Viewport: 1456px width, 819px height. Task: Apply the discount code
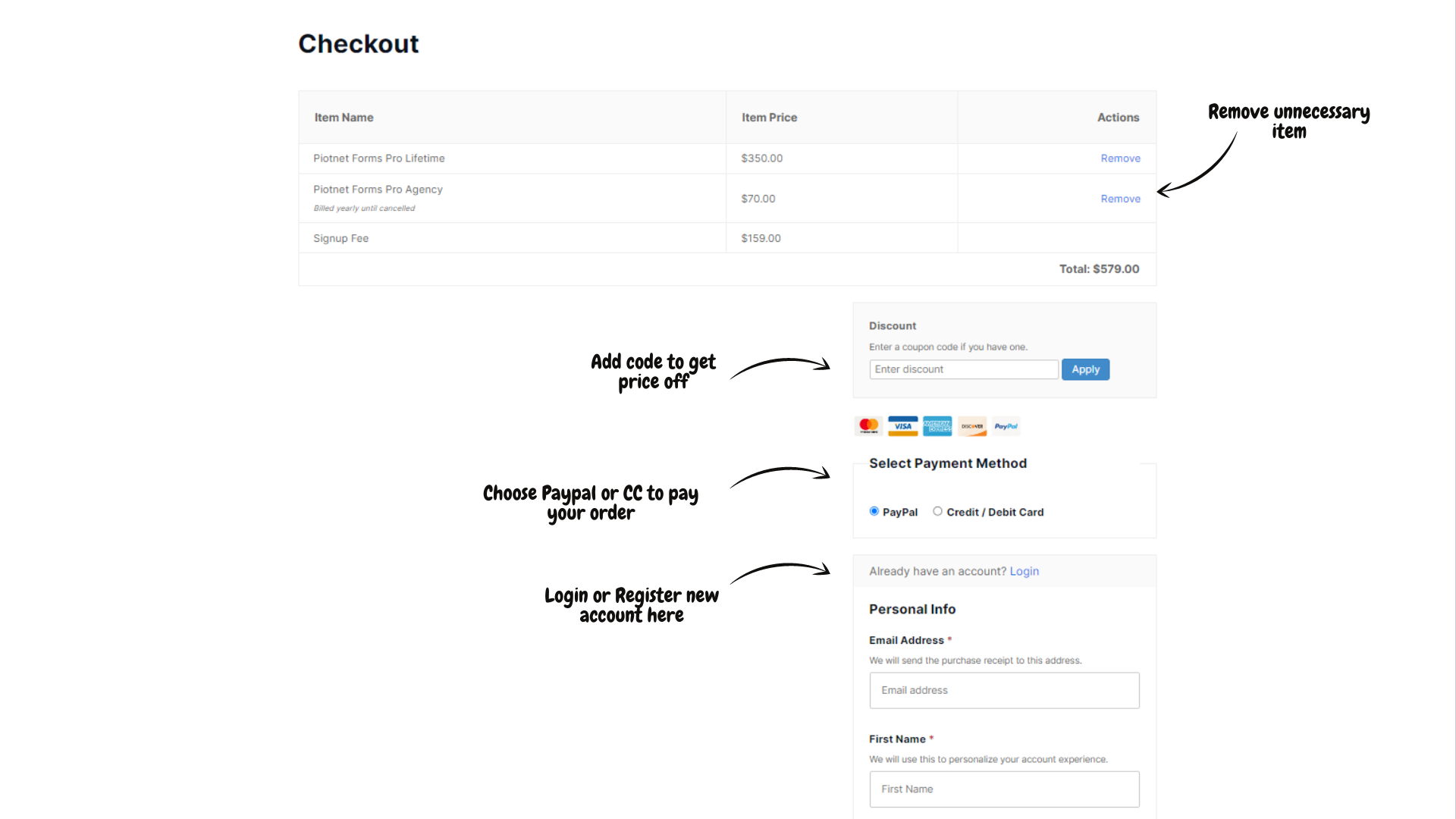pyautogui.click(x=1085, y=369)
